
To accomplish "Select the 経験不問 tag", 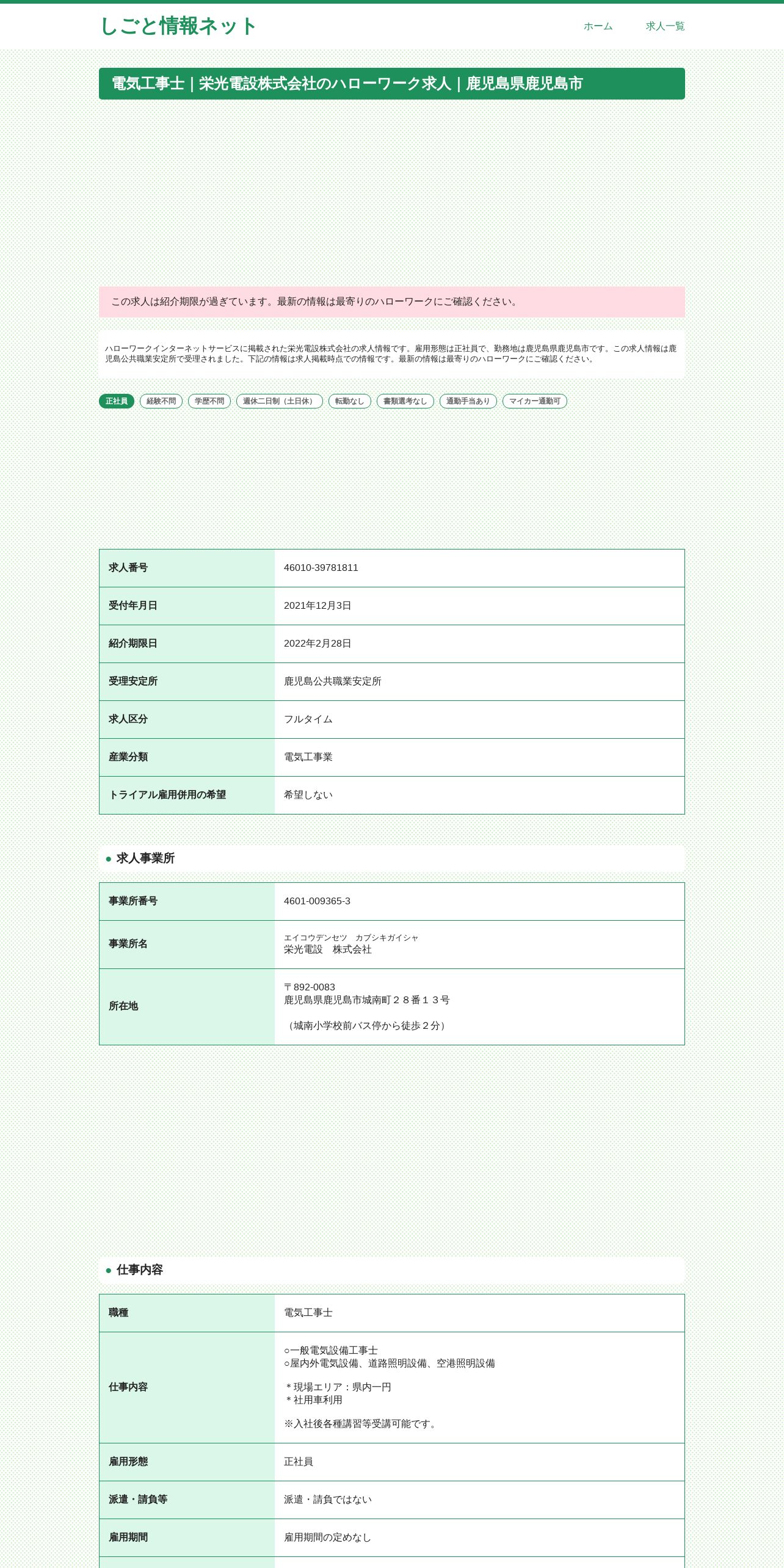I will point(161,401).
